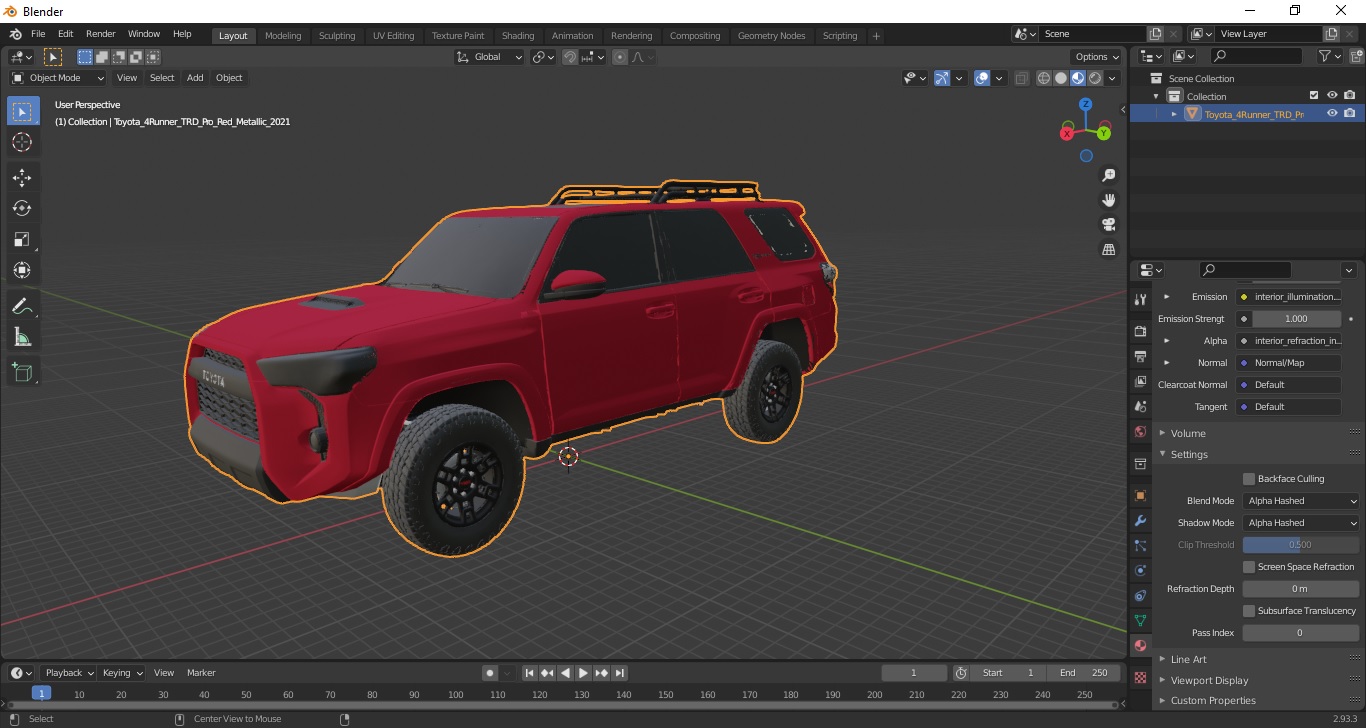Image resolution: width=1366 pixels, height=728 pixels.
Task: Switch to material preview shading
Action: pyautogui.click(x=1078, y=78)
